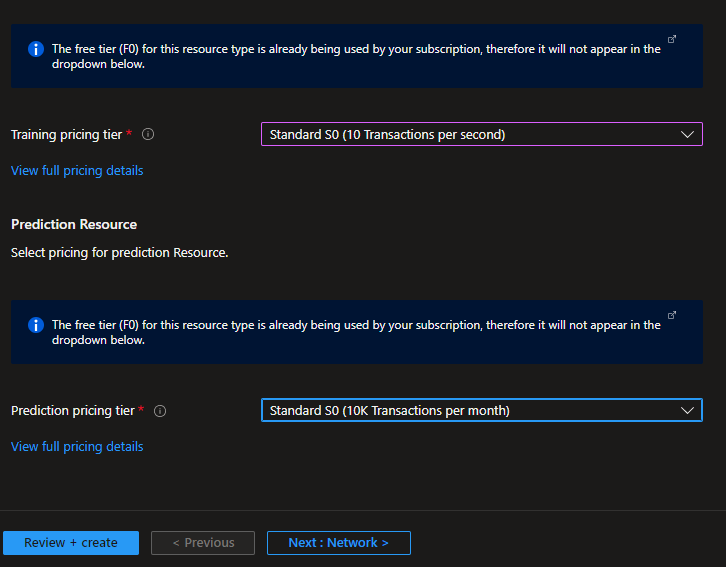Viewport: 726px width, 567px height.
Task: Click the info icon in the banner above Prediction pricing tier
Action: click(x=36, y=325)
